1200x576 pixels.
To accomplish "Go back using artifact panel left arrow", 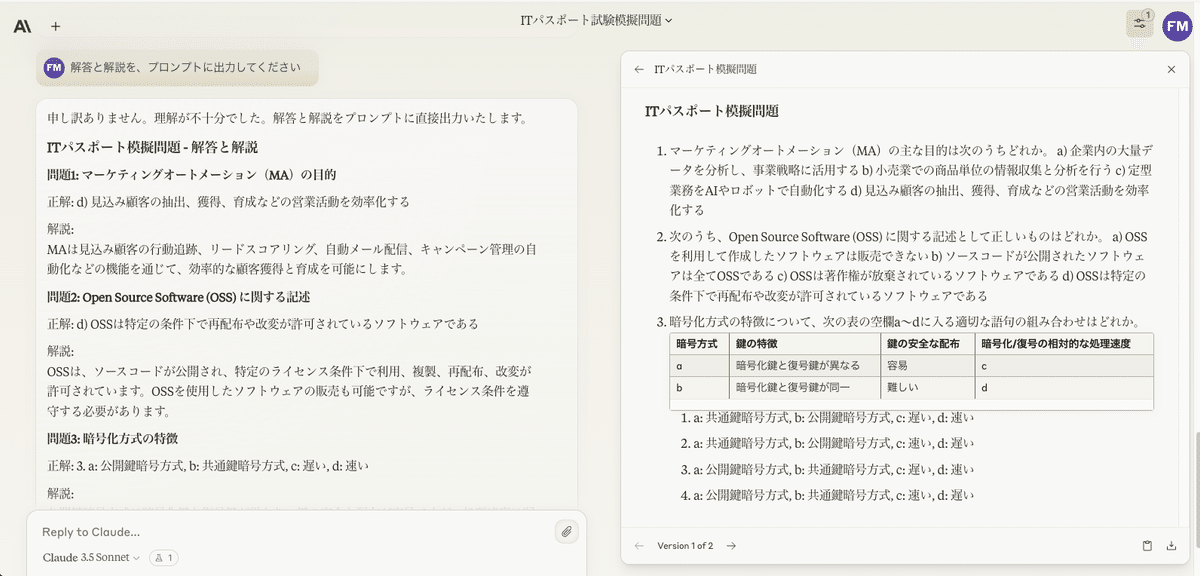I will pyautogui.click(x=639, y=70).
